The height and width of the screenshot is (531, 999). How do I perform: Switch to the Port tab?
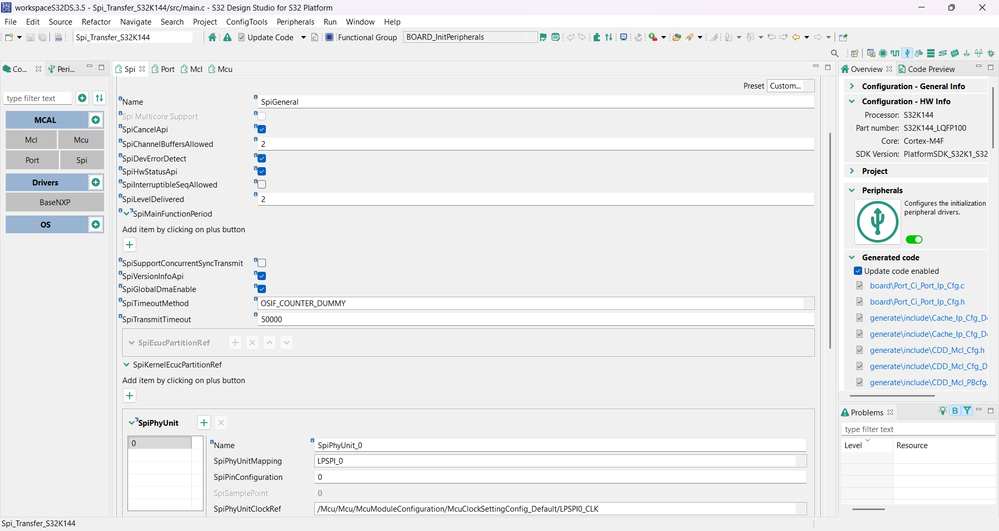[163, 69]
